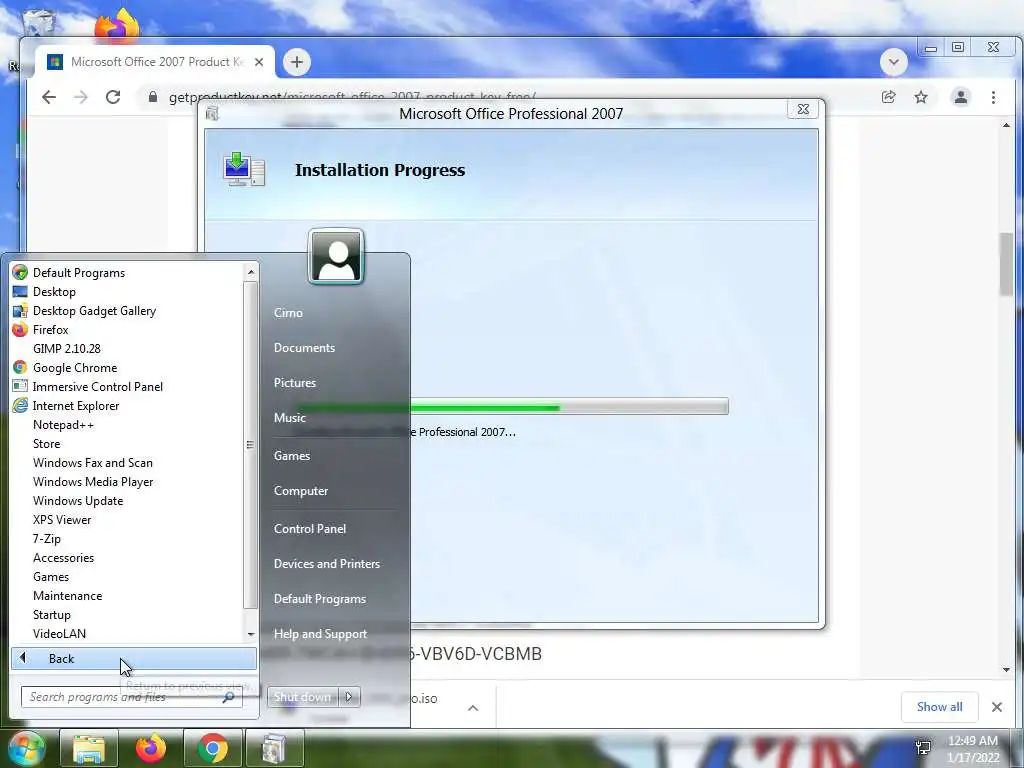Close the Microsoft Office 2007 Product Key tab
This screenshot has height=768, width=1024.
click(x=259, y=62)
